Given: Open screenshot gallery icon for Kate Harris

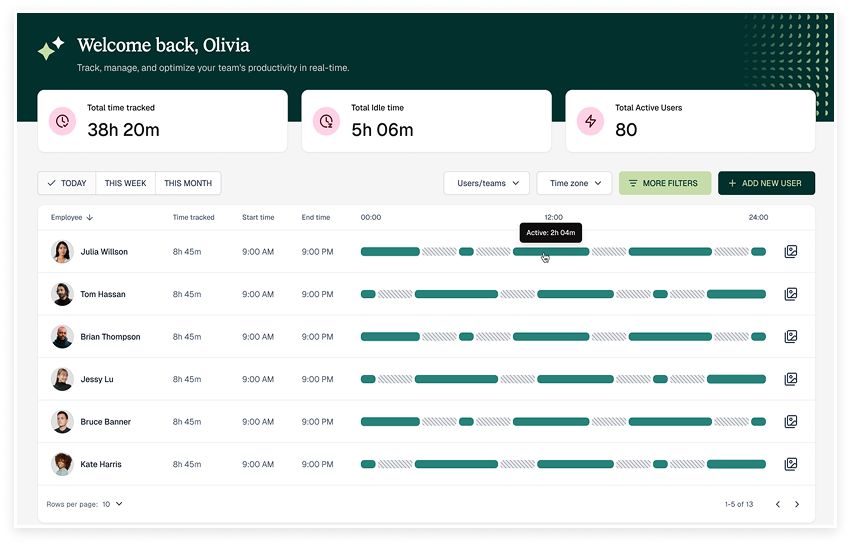Looking at the screenshot, I should 790,464.
